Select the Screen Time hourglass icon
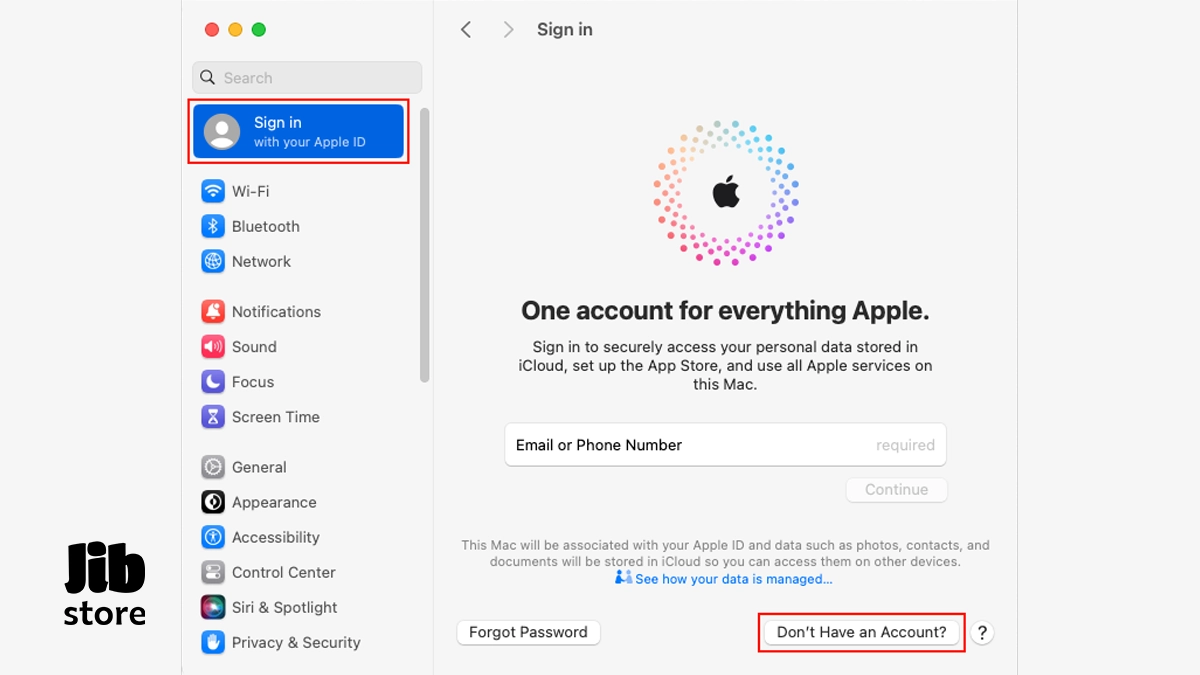 pyautogui.click(x=213, y=417)
